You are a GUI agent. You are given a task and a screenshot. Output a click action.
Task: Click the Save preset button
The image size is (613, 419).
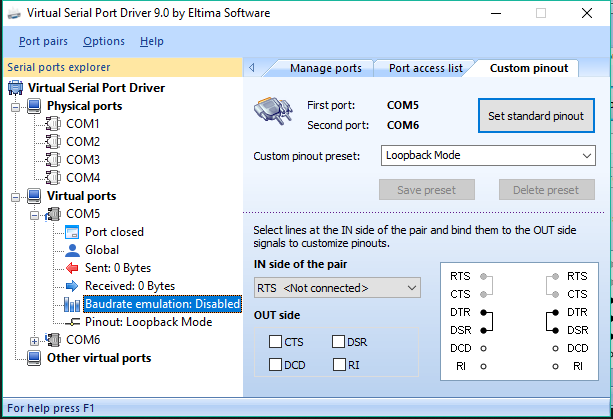point(427,190)
